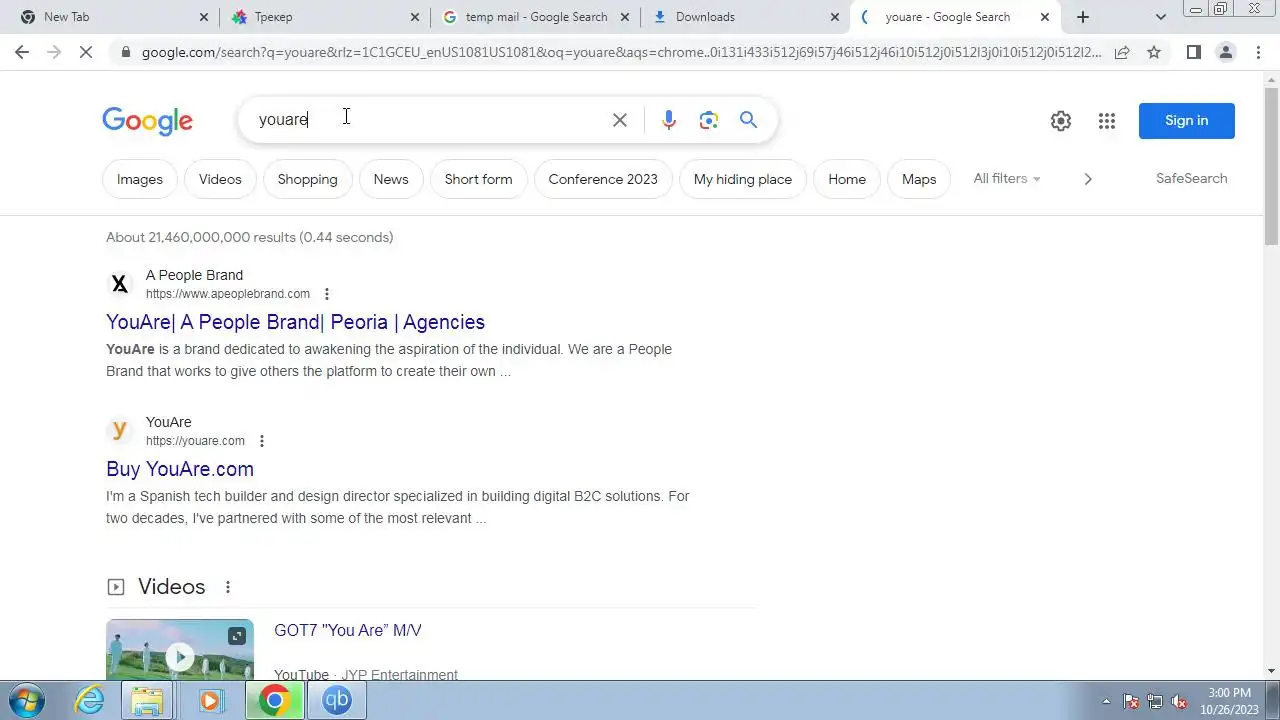Image resolution: width=1280 pixels, height=720 pixels.
Task: Open the tab search dropdown arrow
Action: (1160, 17)
